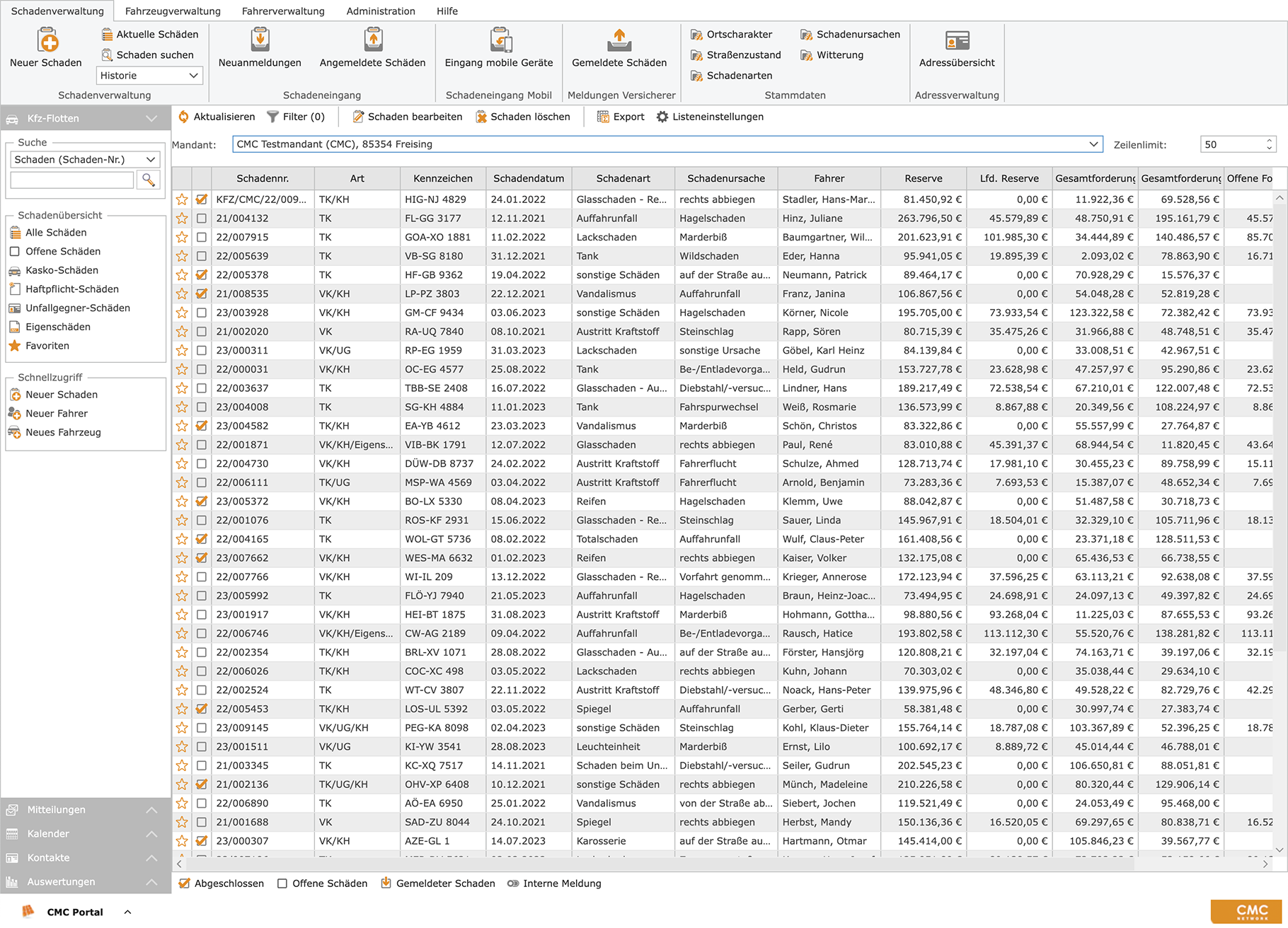The height and width of the screenshot is (928, 1288).
Task: Open Adressübersicht
Action: tap(957, 48)
